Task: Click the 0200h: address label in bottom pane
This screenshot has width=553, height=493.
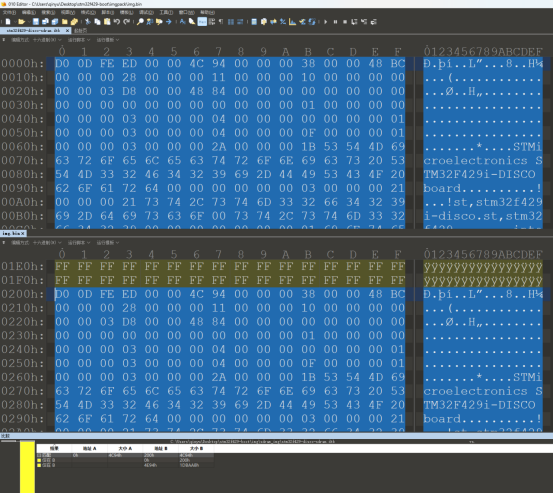Action: (x=23, y=294)
